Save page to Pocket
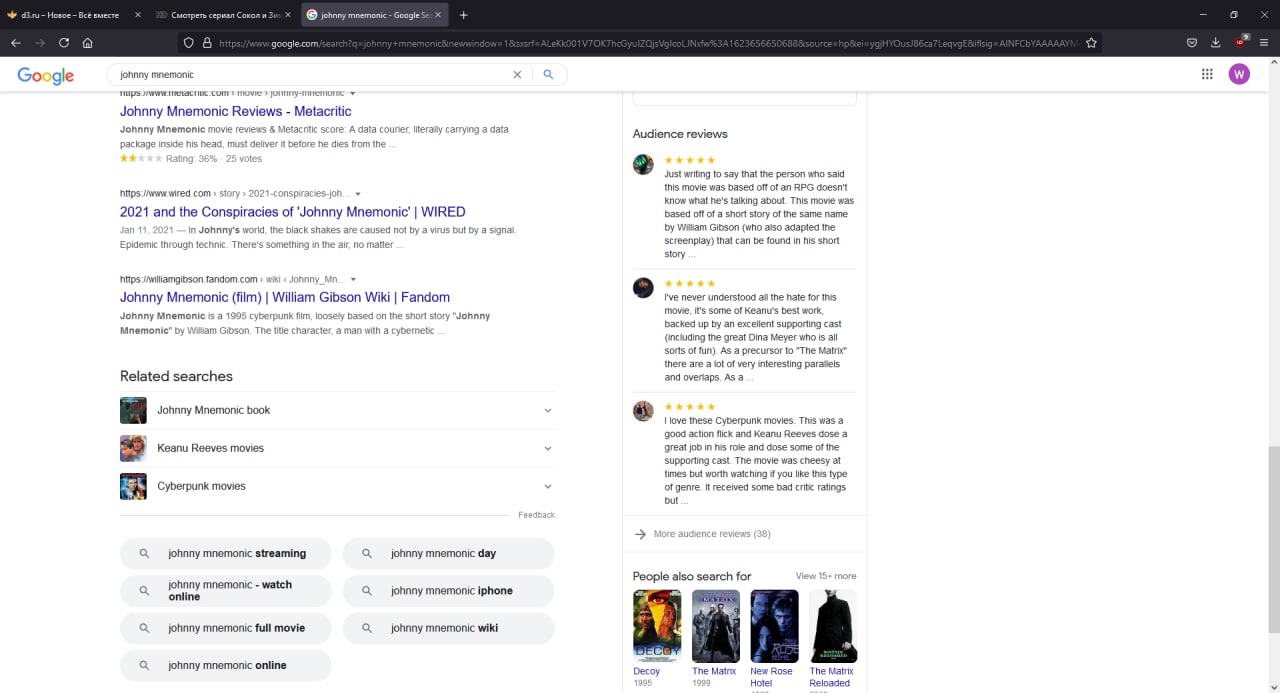Screen dimensions: 1280x693 click(1192, 43)
